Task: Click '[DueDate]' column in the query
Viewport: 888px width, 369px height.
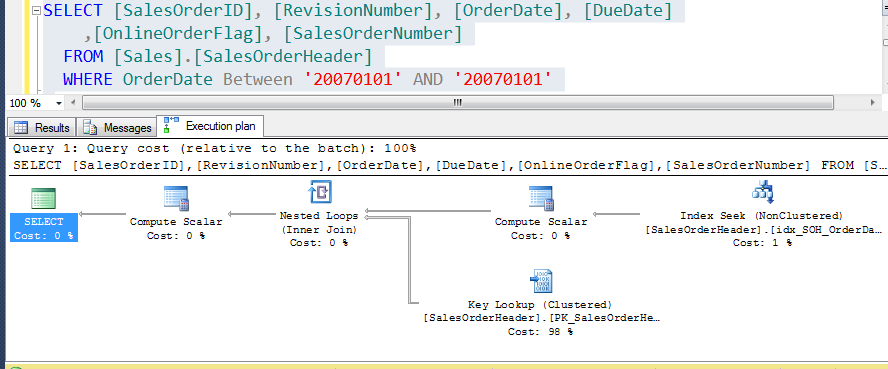Action: point(627,10)
